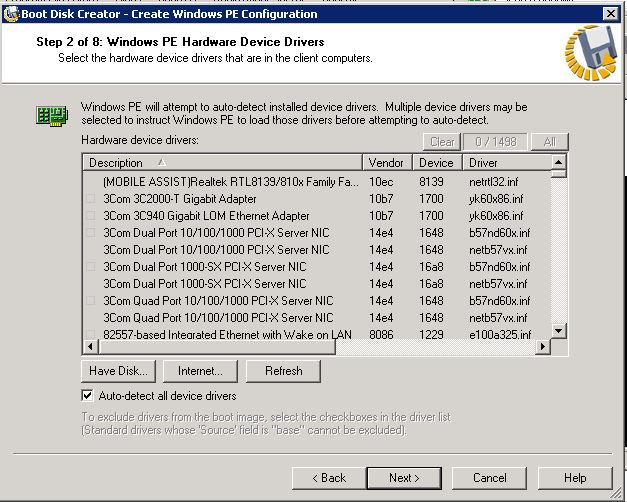
Task: Click the 10ec vendor cell
Action: pos(381,182)
